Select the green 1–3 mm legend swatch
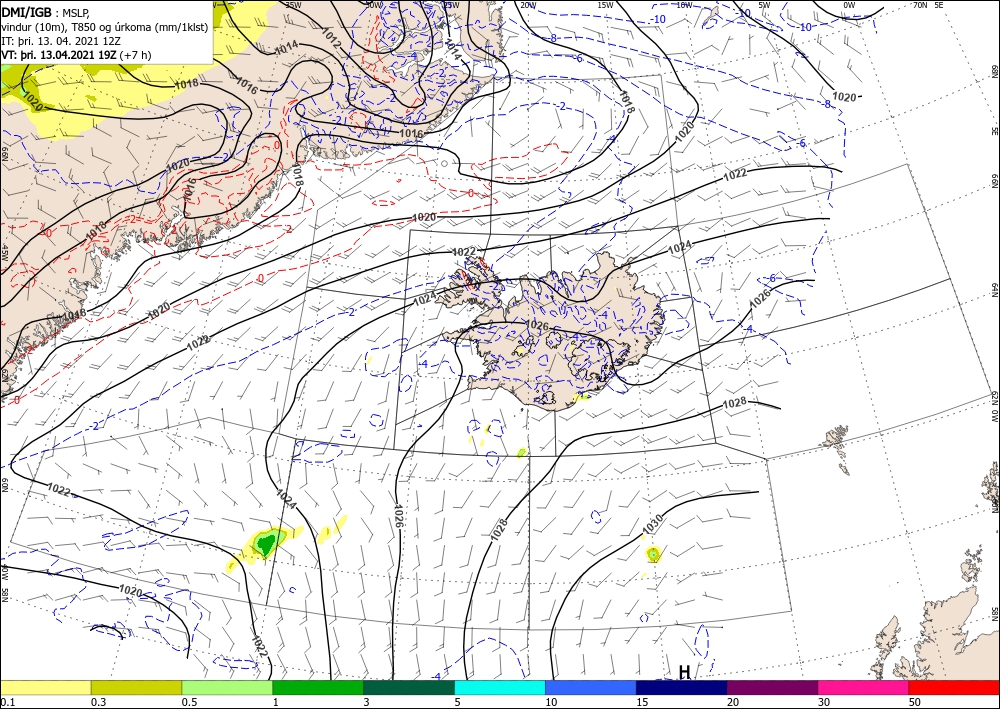Image resolution: width=1000 pixels, height=709 pixels. pos(318,687)
